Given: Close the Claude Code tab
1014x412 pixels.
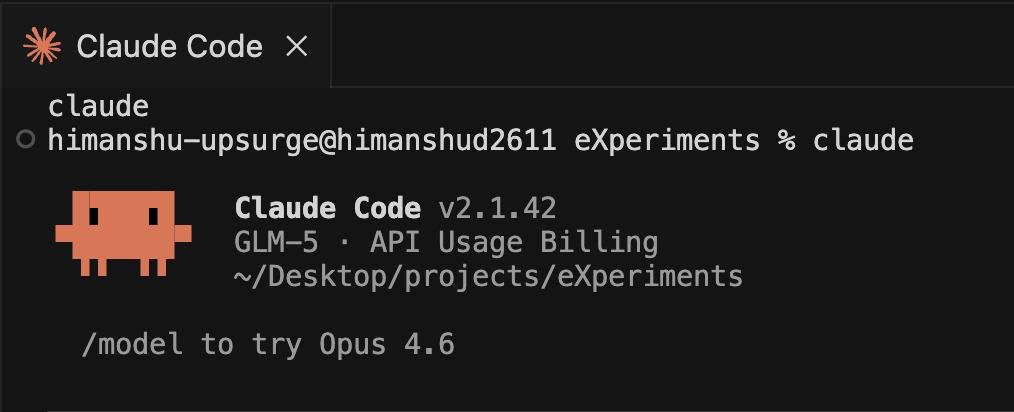Looking at the screenshot, I should coord(296,45).
